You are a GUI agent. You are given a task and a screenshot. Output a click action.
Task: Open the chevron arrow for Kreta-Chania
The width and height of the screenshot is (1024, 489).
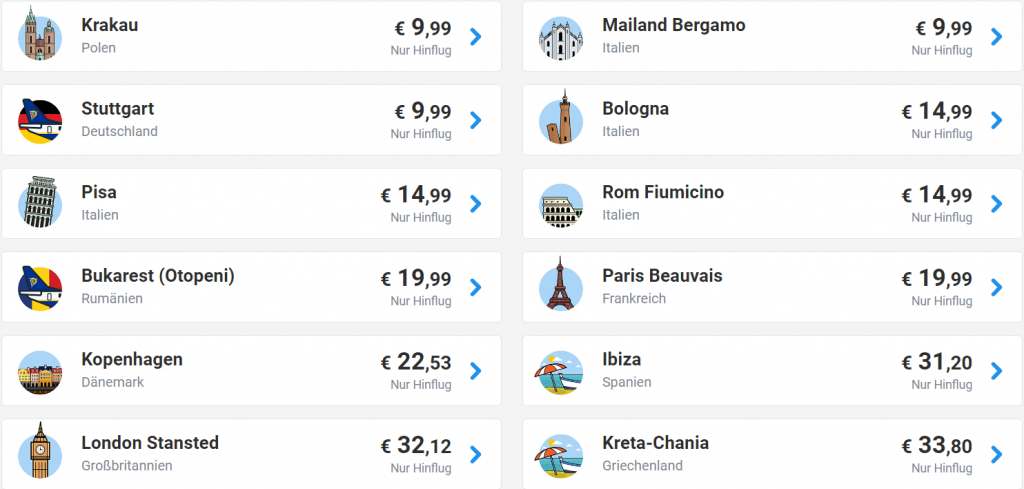click(x=997, y=454)
